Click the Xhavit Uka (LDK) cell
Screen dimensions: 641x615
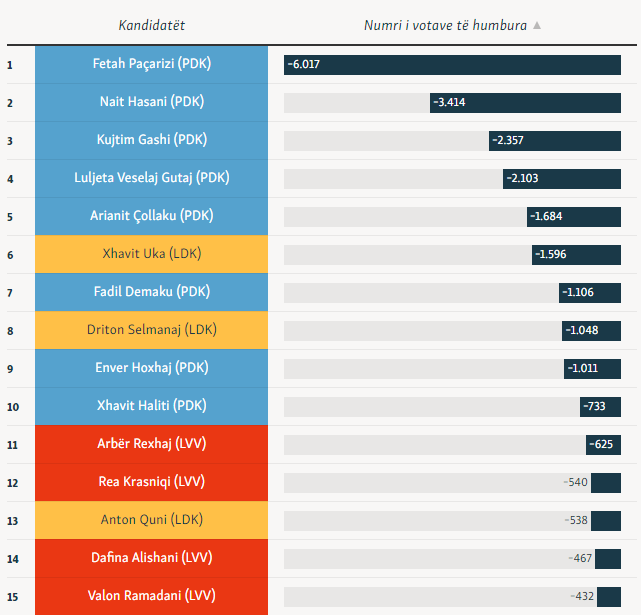(151, 254)
